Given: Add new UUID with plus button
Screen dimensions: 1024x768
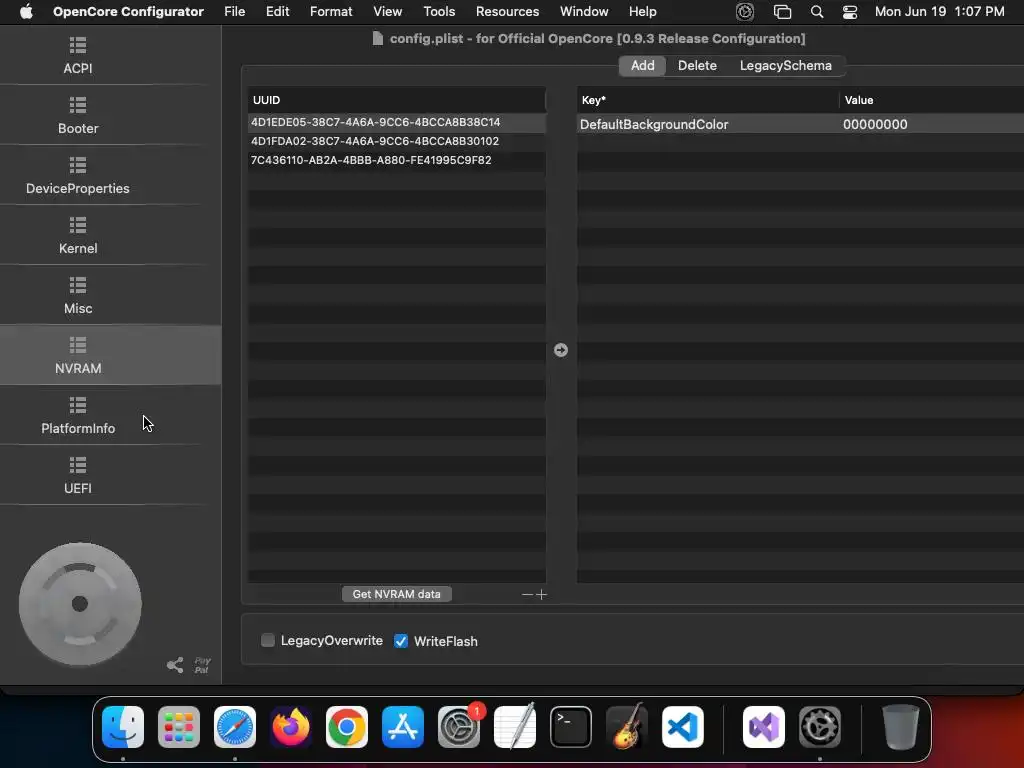Looking at the screenshot, I should [x=541, y=594].
